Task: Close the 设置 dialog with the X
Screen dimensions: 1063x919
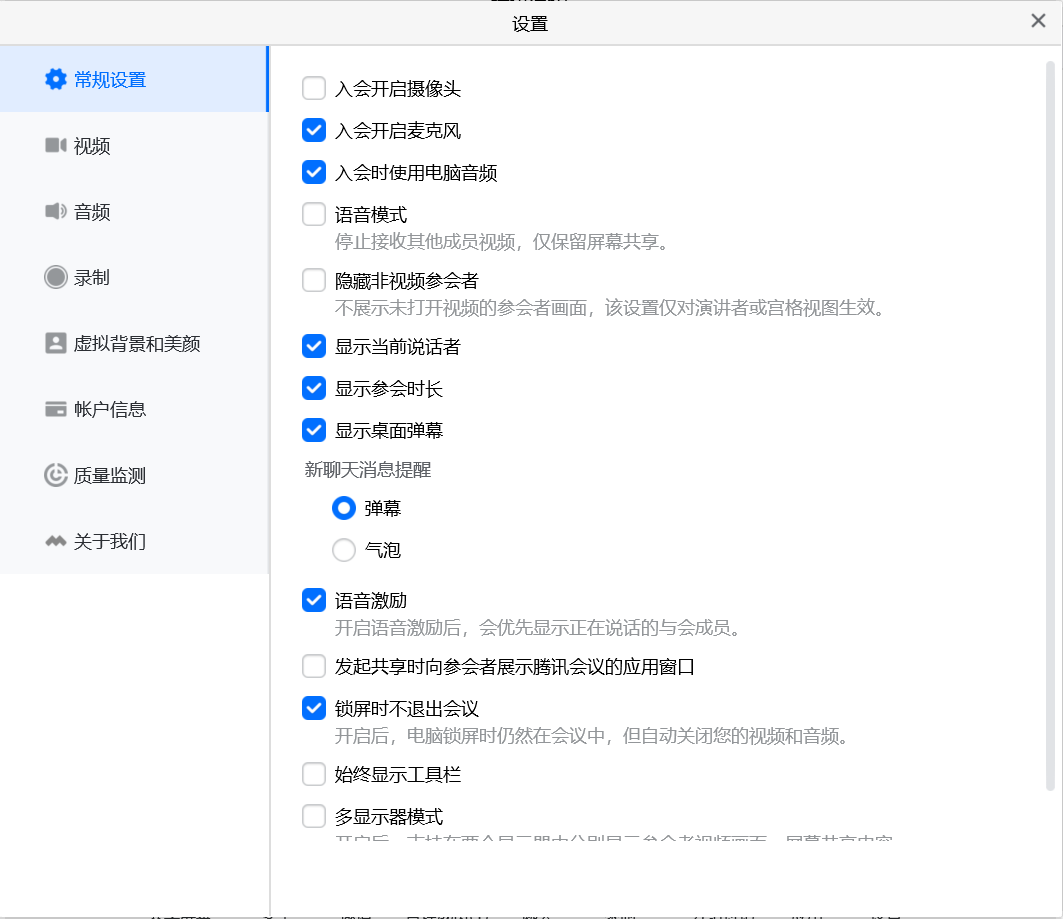Action: click(1038, 21)
